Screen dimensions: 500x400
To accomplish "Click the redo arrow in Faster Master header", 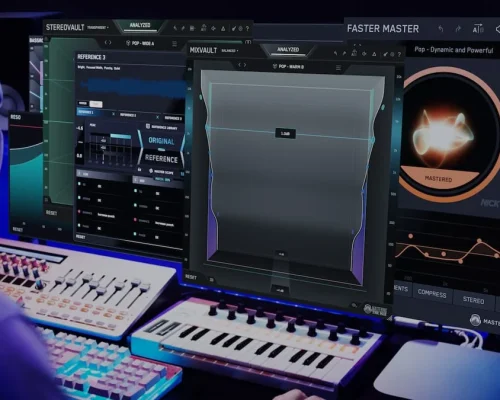I will click(x=458, y=29).
